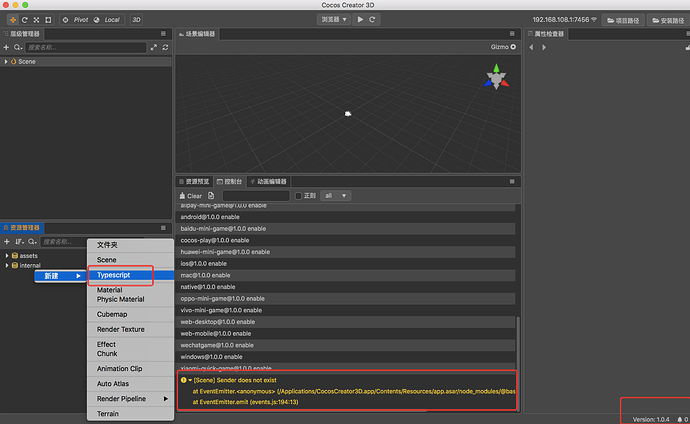Open the 场景编辑器 panel menu icon

coord(512,33)
